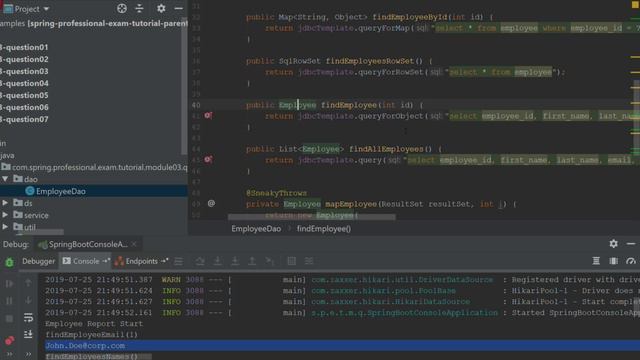Click the EmployeeDao breadcrumb
The height and width of the screenshot is (360, 640).
click(x=256, y=229)
